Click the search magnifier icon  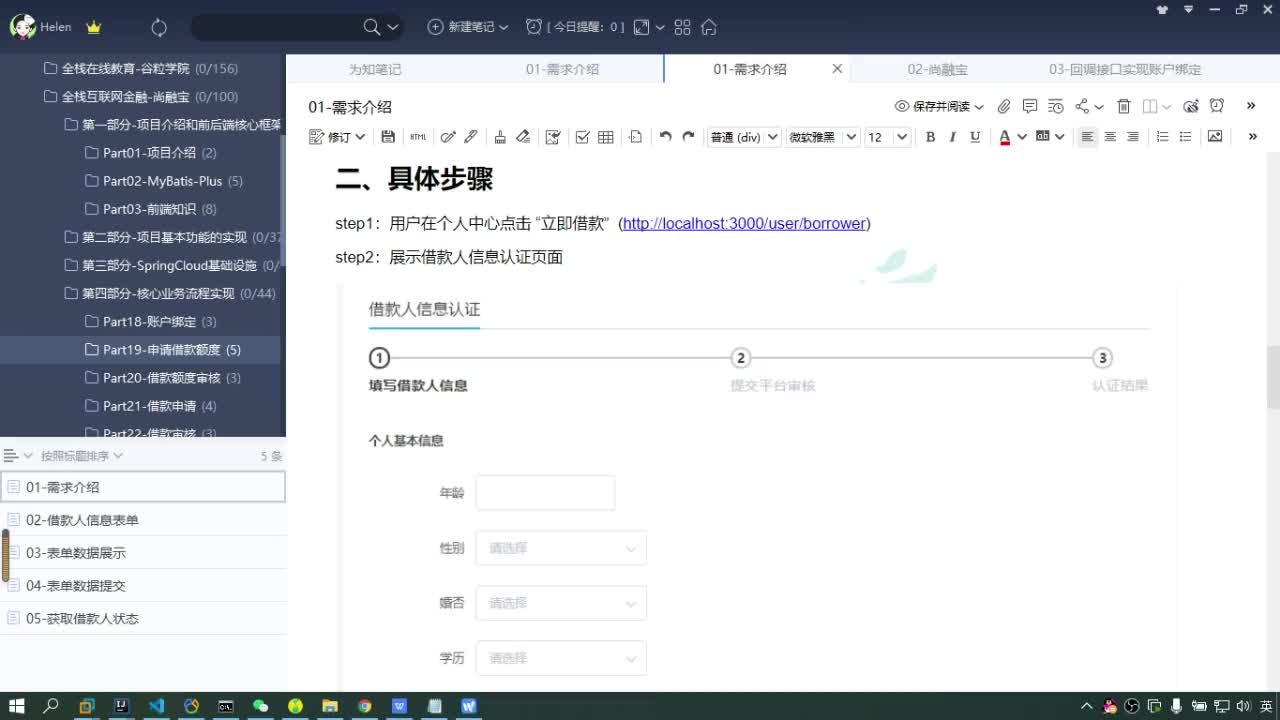[x=371, y=27]
